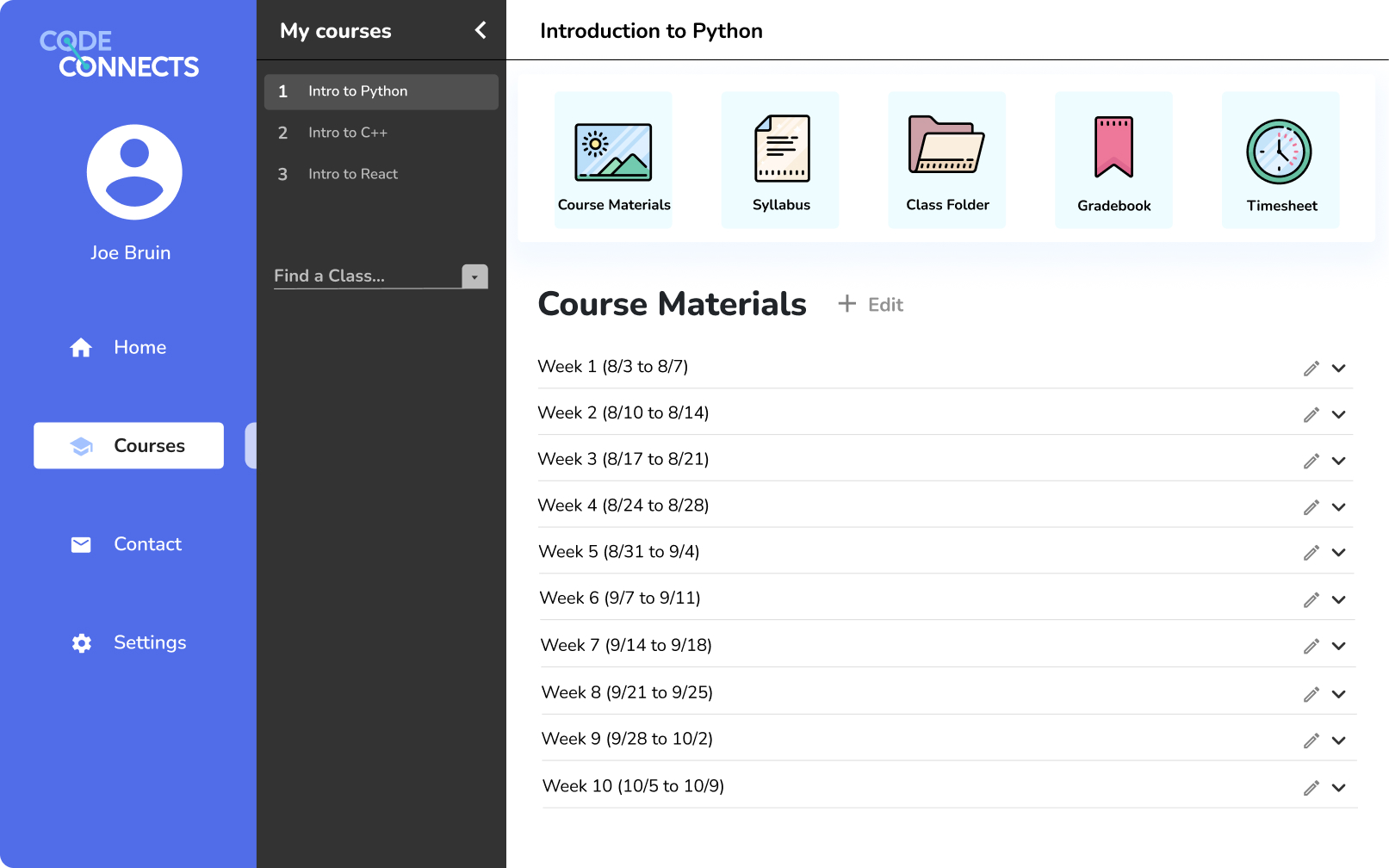Click the plus icon next to Edit

(847, 303)
